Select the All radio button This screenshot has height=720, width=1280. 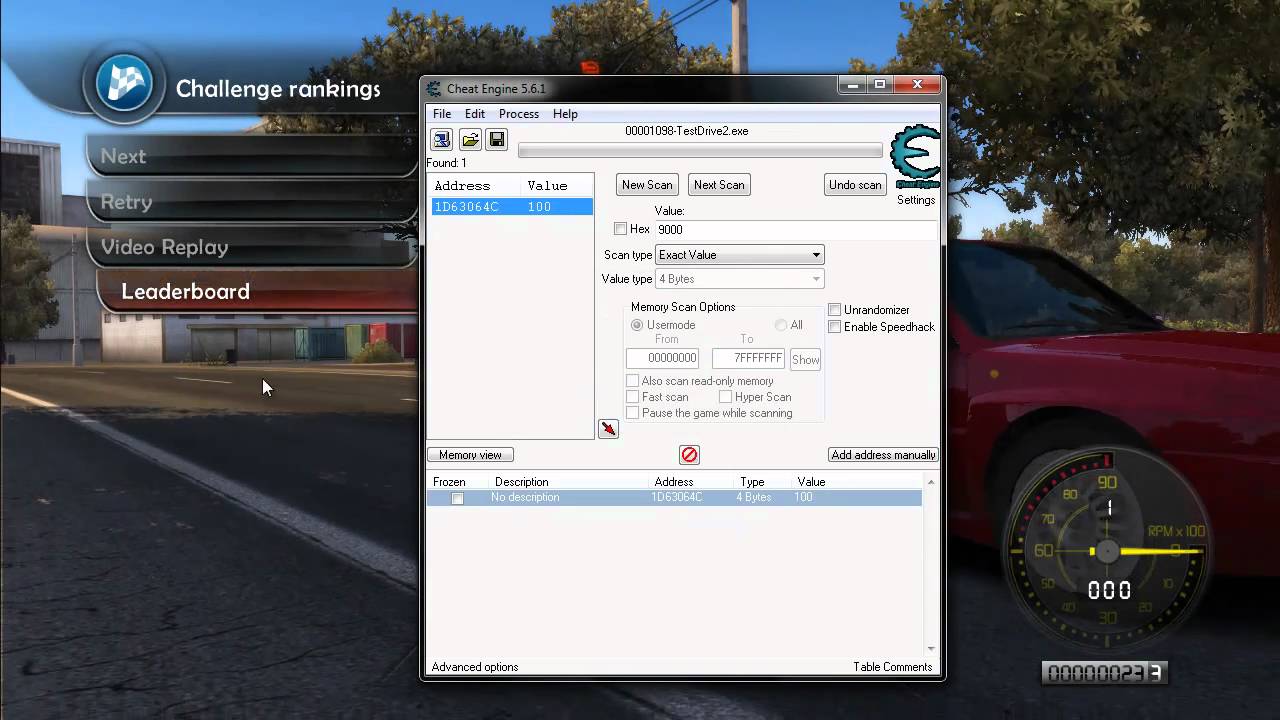click(781, 325)
